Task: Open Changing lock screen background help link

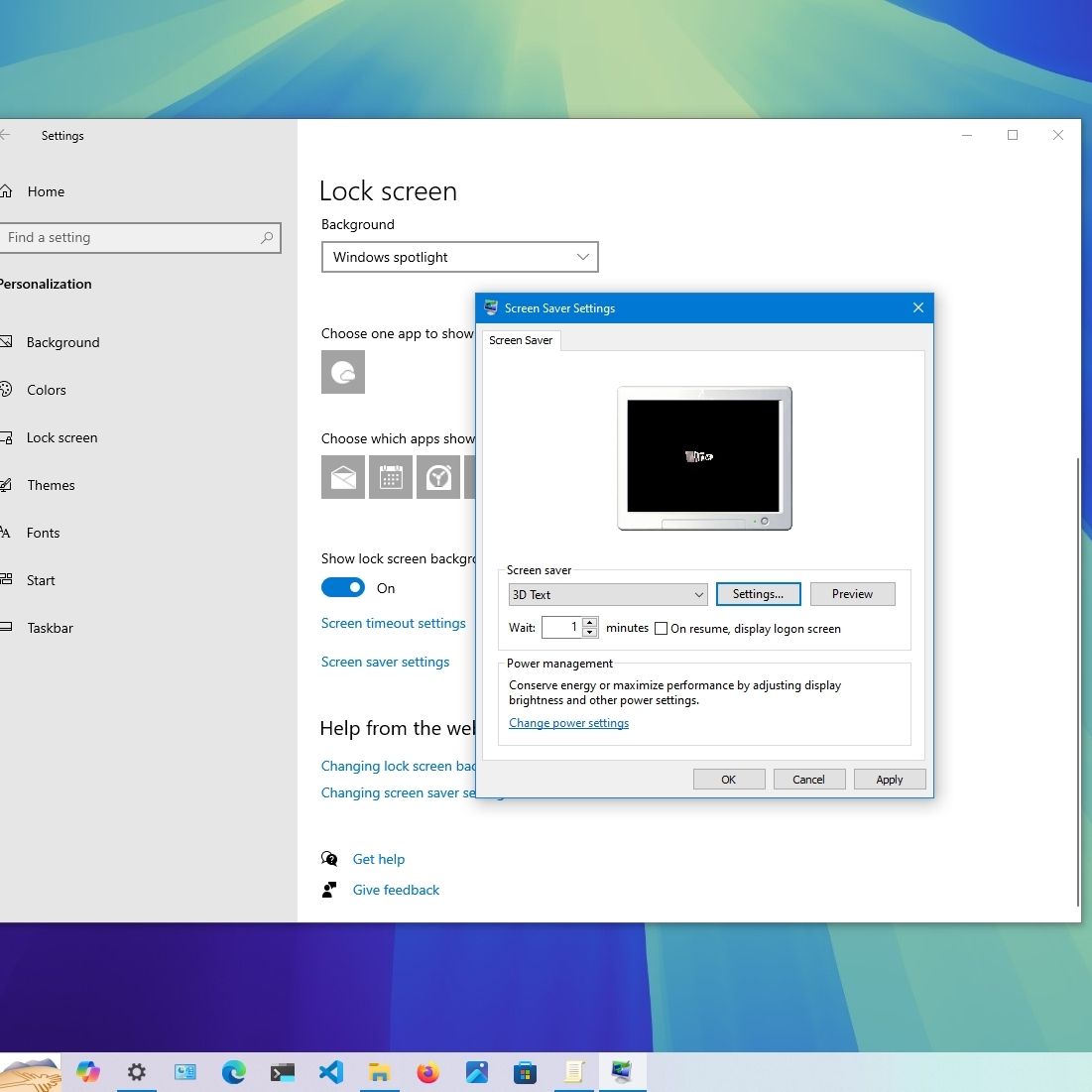Action: point(398,766)
